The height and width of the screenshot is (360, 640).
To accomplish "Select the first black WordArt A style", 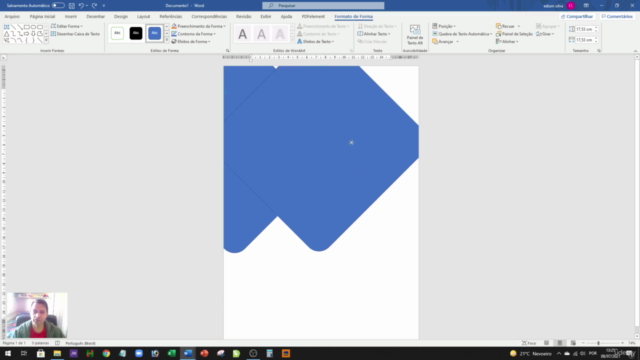I will (x=242, y=34).
